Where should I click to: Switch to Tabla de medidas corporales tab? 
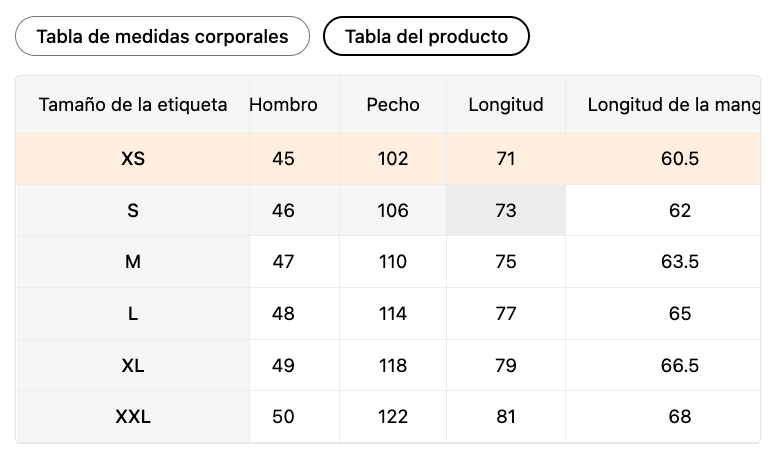(x=162, y=37)
